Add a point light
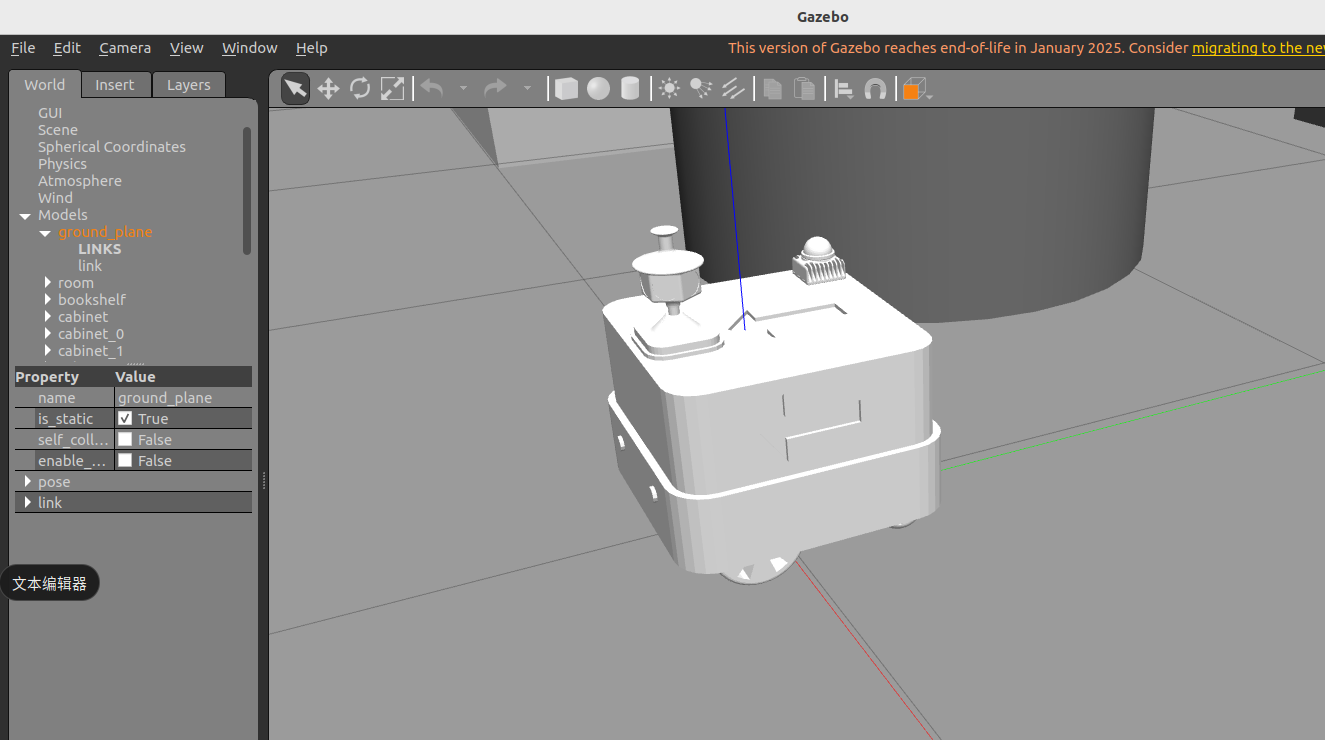The width and height of the screenshot is (1325, 740). [x=670, y=89]
